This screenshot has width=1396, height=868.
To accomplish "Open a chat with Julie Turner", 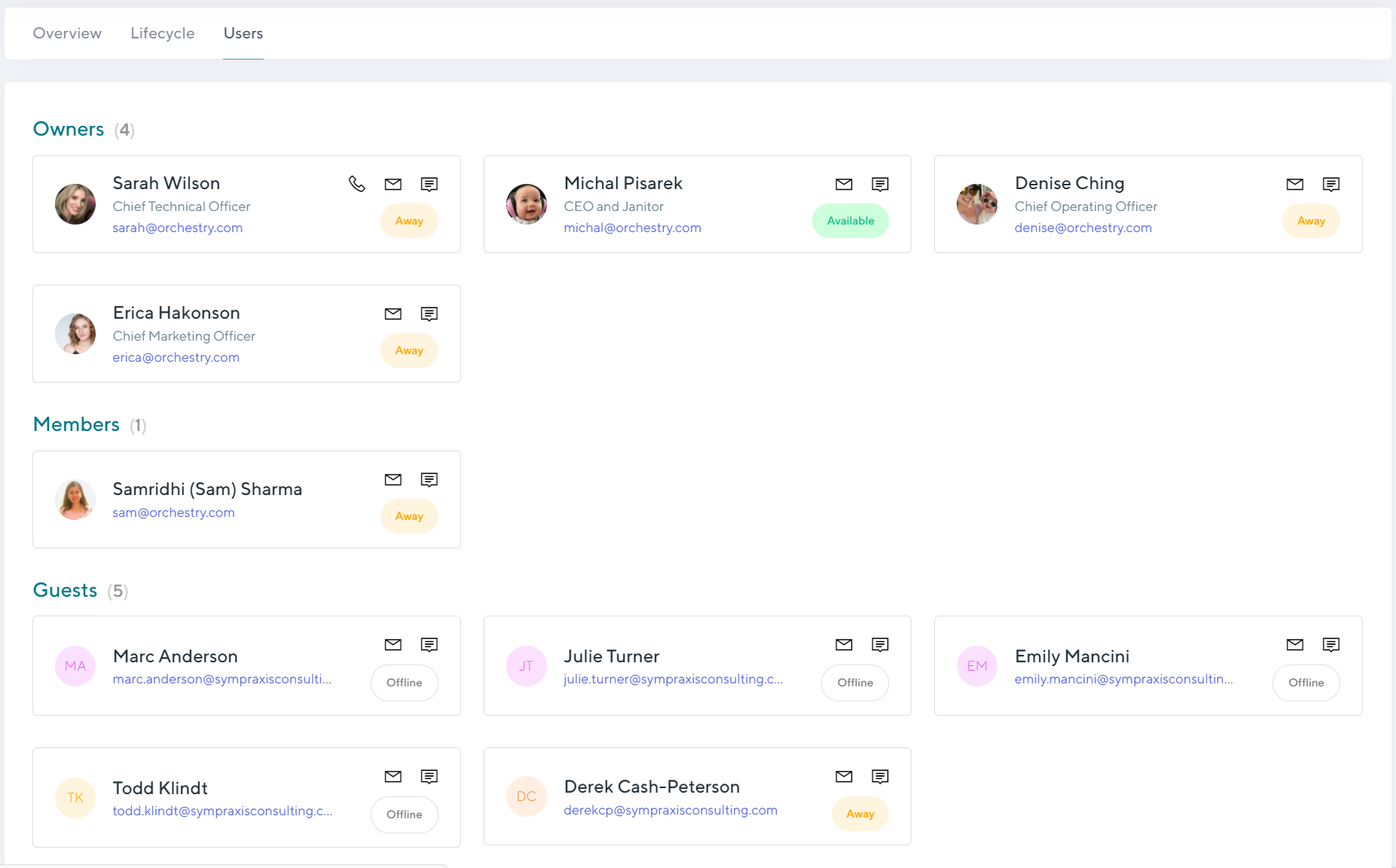I will pyautogui.click(x=881, y=645).
